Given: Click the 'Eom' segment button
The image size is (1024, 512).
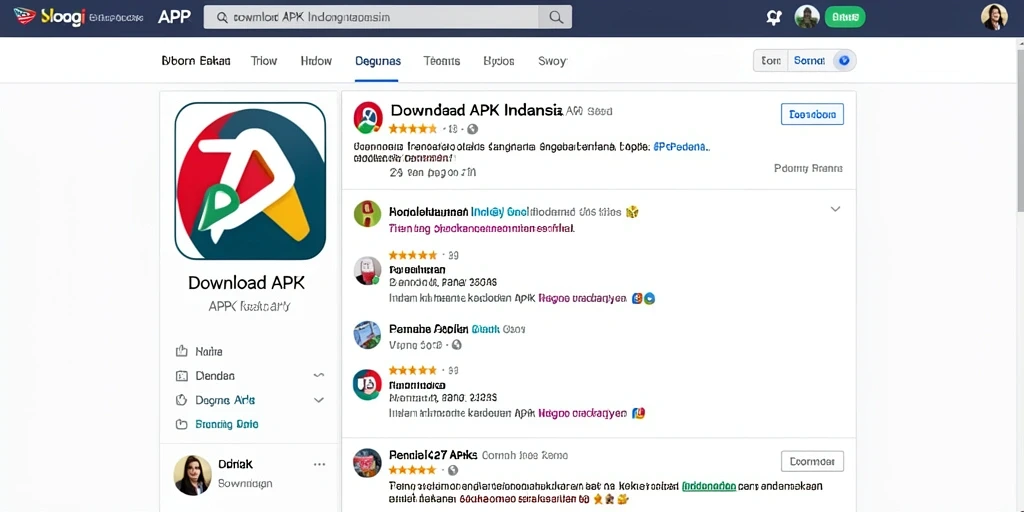Looking at the screenshot, I should point(771,61).
